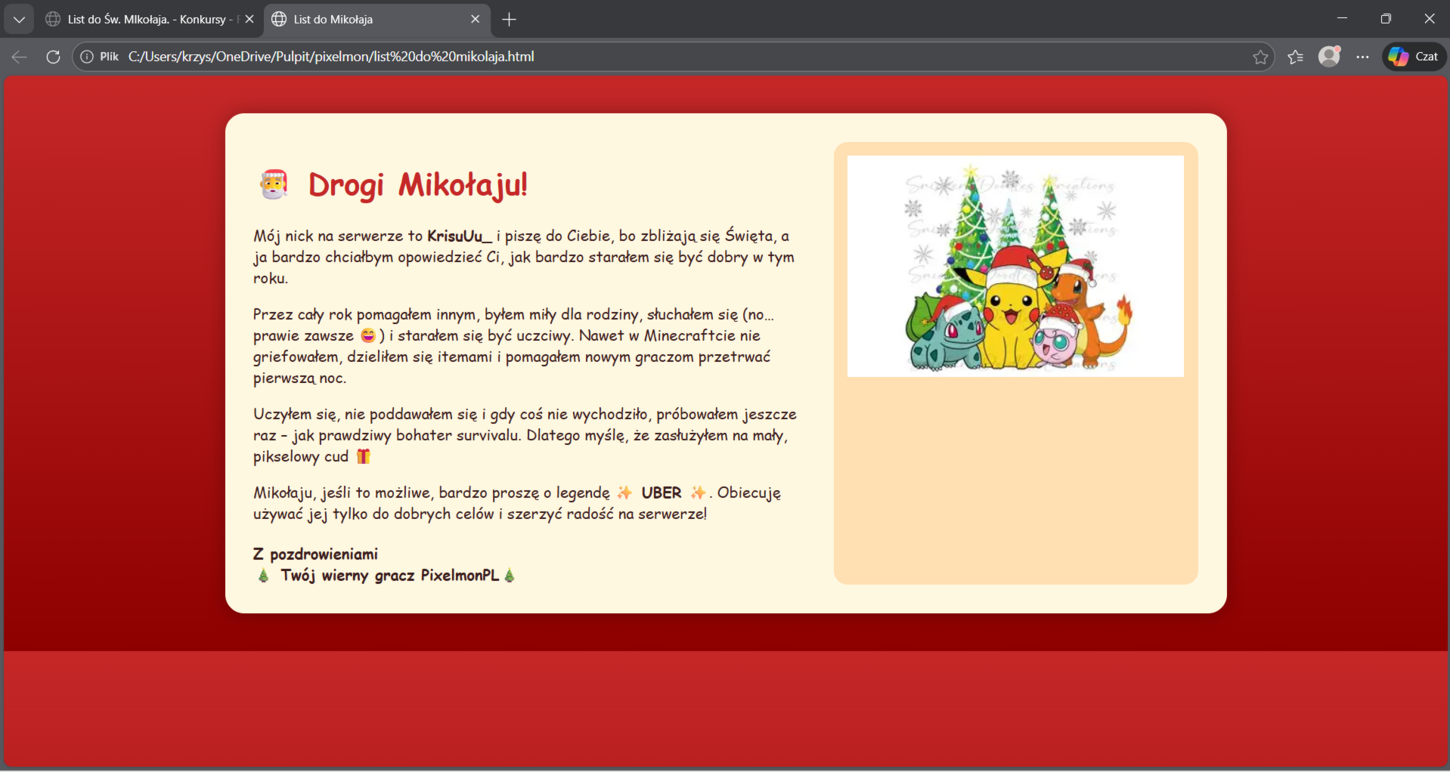Focus the address bar showing the file path

(600, 57)
